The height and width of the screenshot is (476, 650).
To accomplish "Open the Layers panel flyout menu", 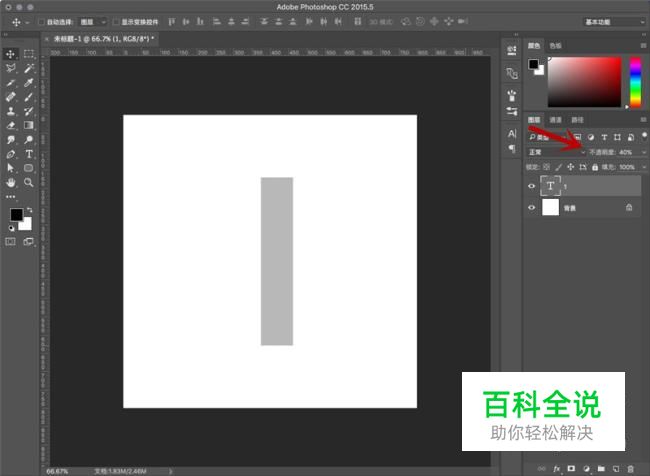I will (x=643, y=120).
